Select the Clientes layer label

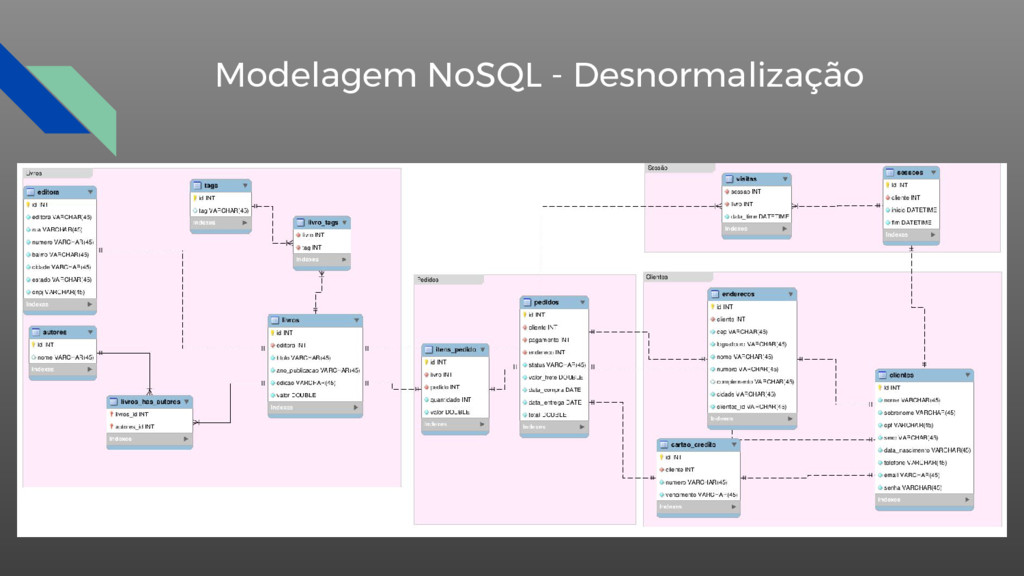657,278
